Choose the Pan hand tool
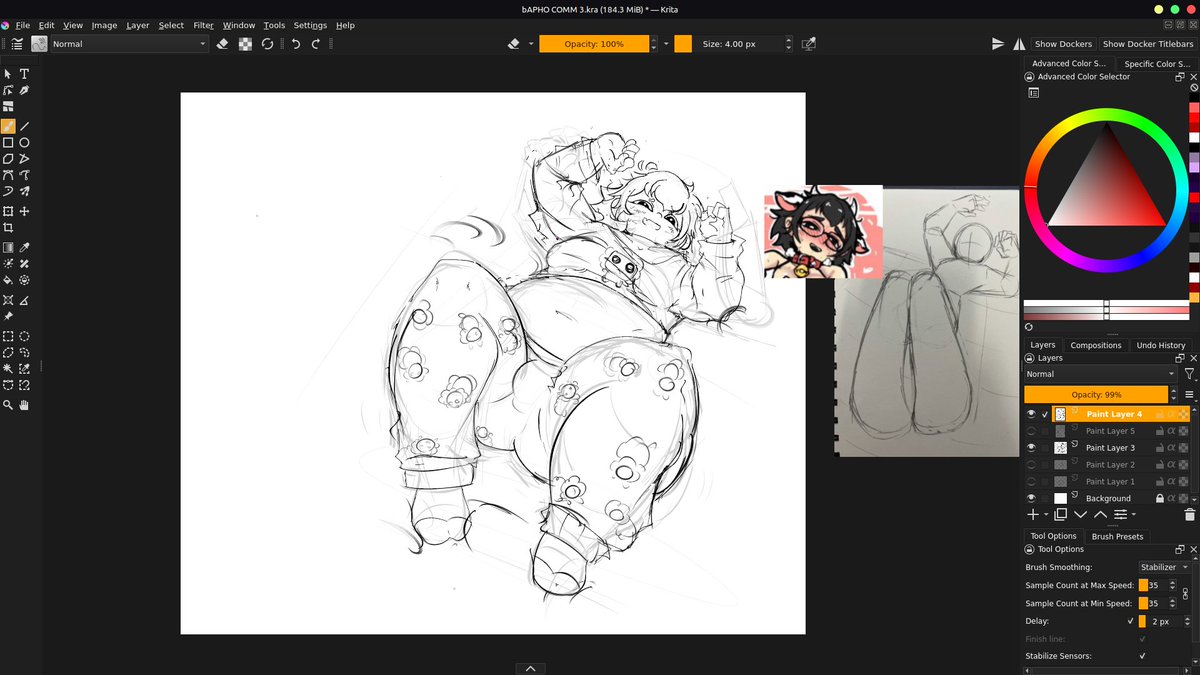The width and height of the screenshot is (1200, 675). click(x=25, y=405)
